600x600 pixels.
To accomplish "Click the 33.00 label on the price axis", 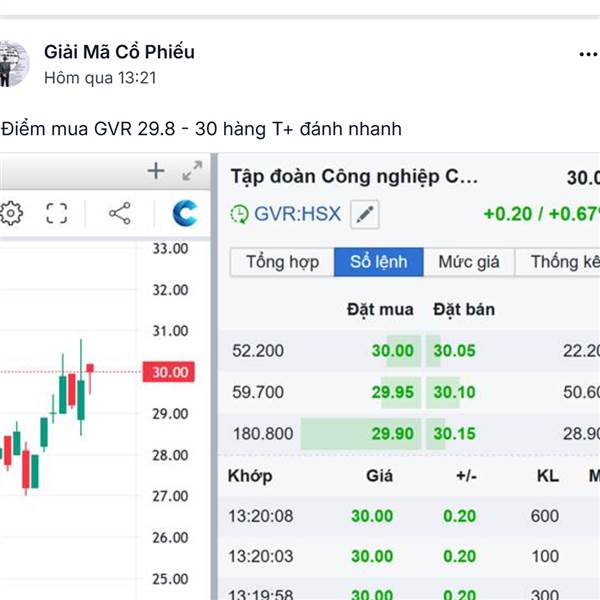I will click(x=170, y=249).
